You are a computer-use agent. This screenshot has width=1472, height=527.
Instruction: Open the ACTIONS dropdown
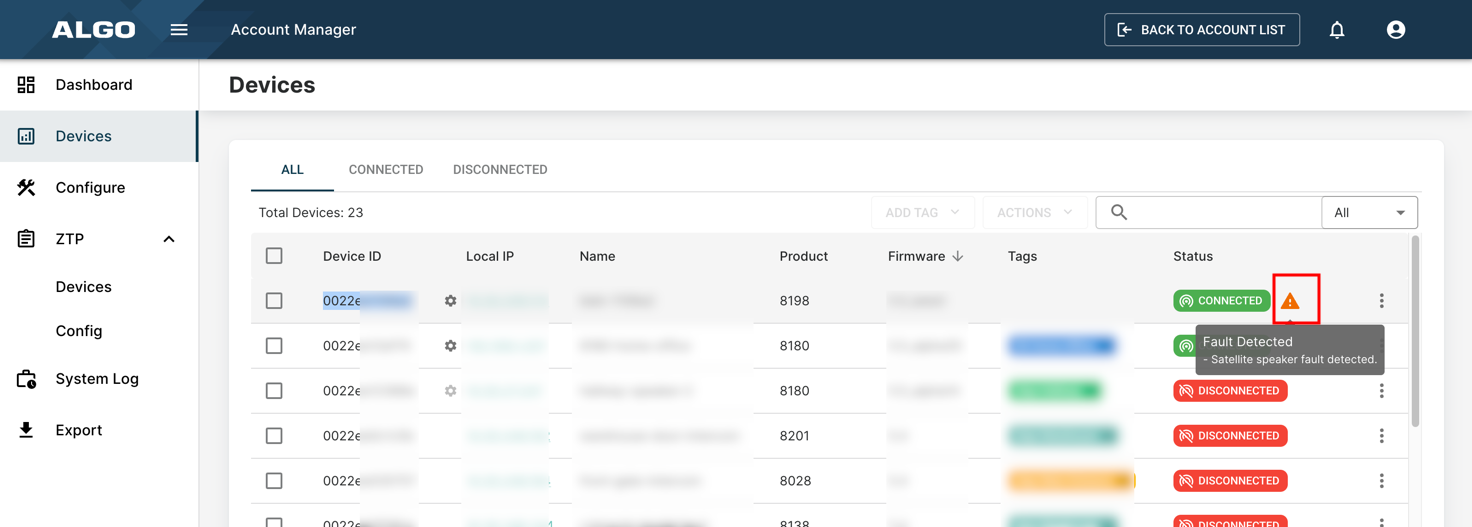pos(1034,213)
